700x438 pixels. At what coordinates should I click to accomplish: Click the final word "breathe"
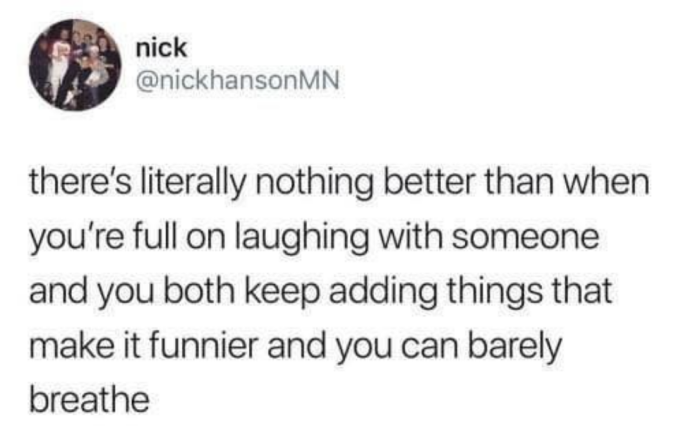coord(89,400)
